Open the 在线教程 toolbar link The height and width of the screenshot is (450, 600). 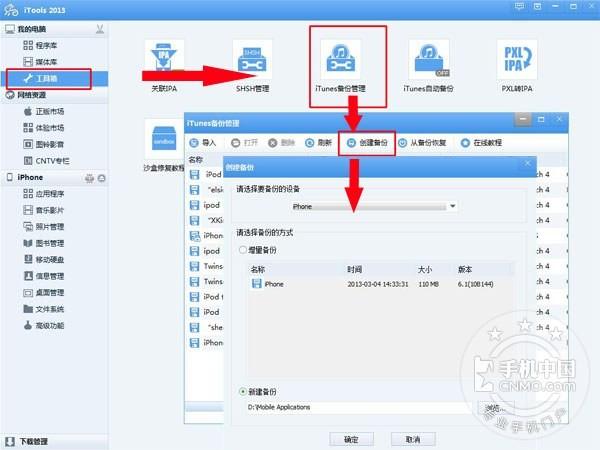pyautogui.click(x=481, y=143)
